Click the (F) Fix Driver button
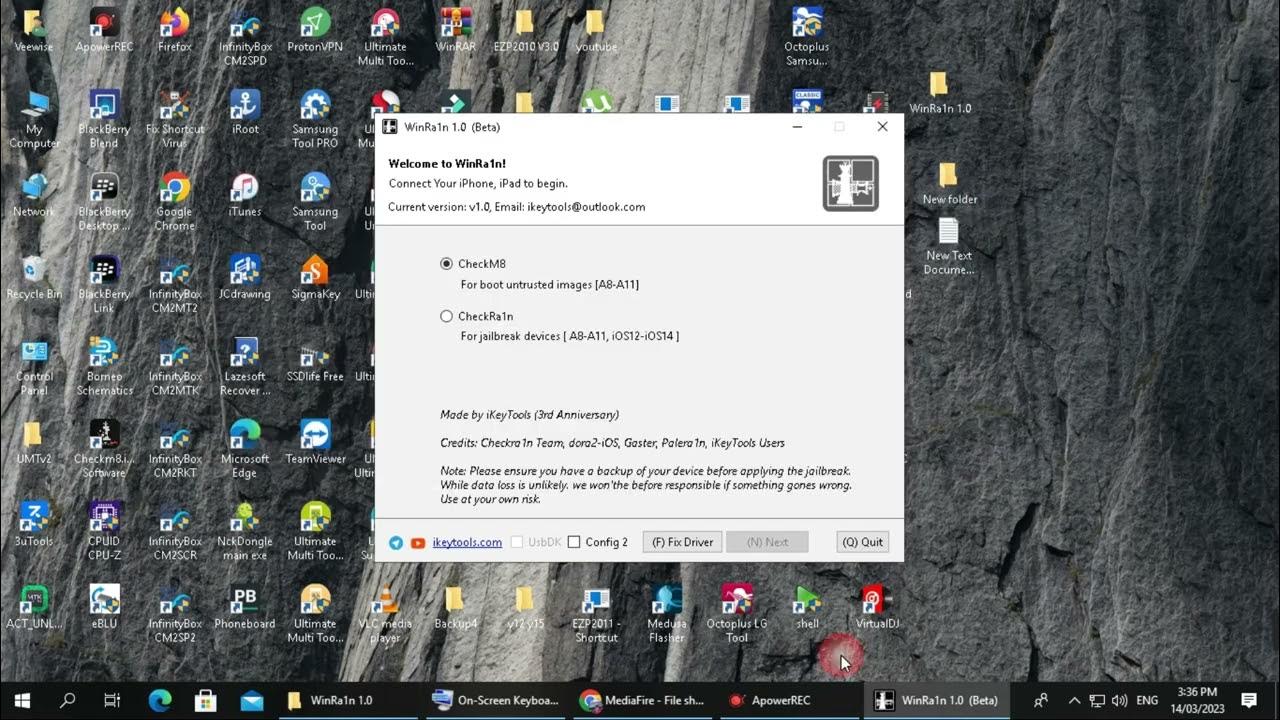The height and width of the screenshot is (720, 1280). point(682,542)
